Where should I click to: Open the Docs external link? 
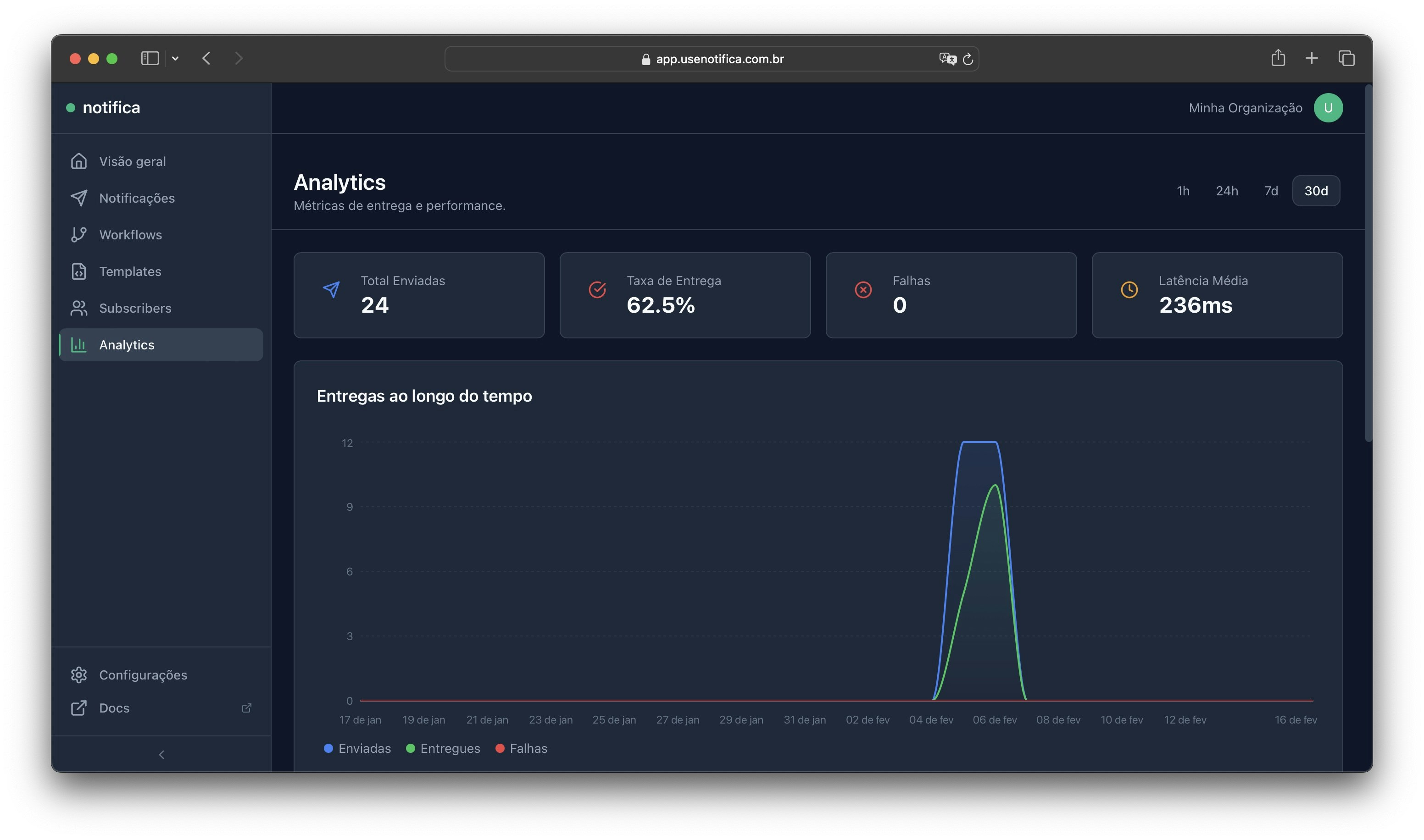114,708
